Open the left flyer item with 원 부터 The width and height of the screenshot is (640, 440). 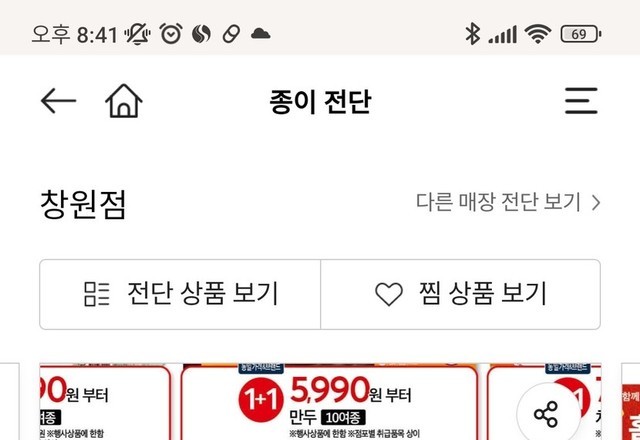105,402
